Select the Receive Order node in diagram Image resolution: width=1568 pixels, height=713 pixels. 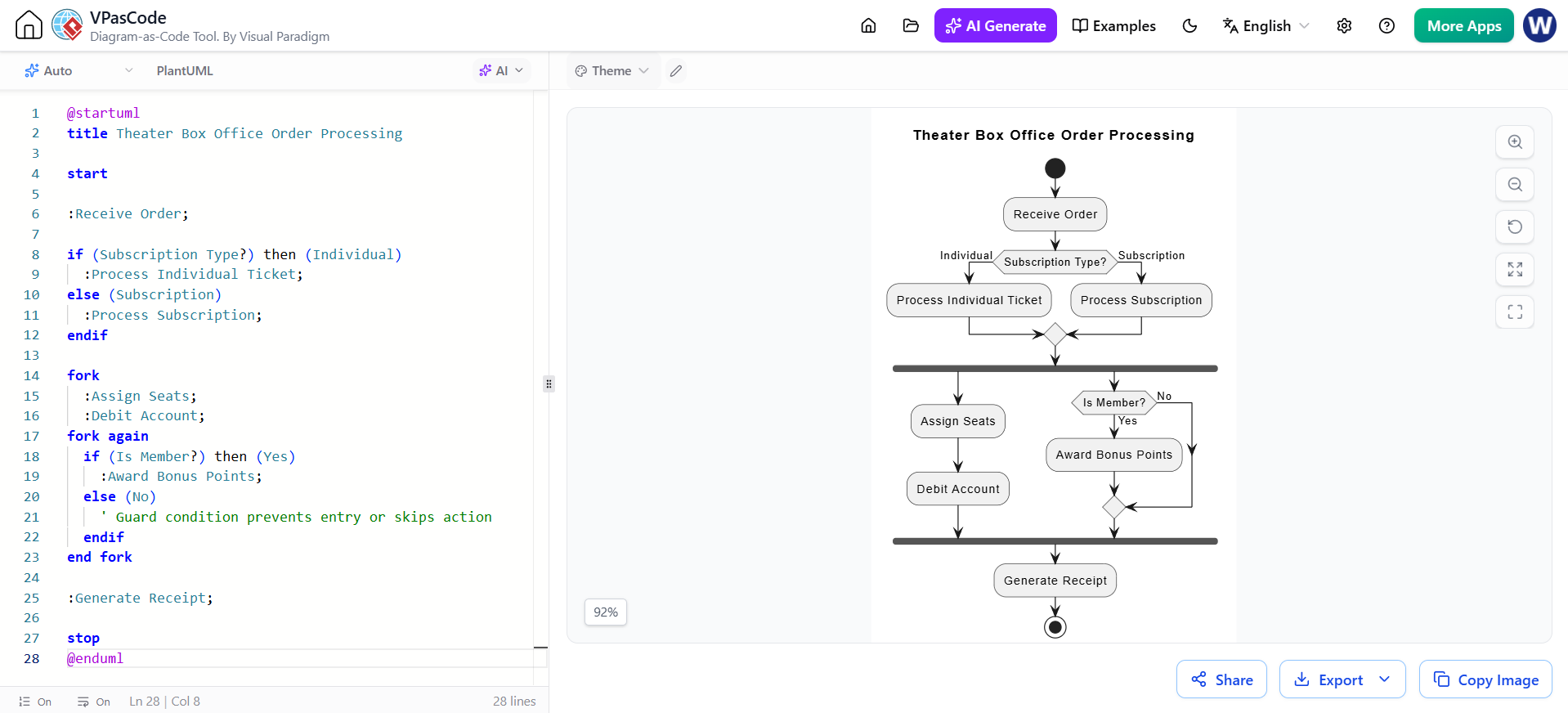pos(1055,214)
